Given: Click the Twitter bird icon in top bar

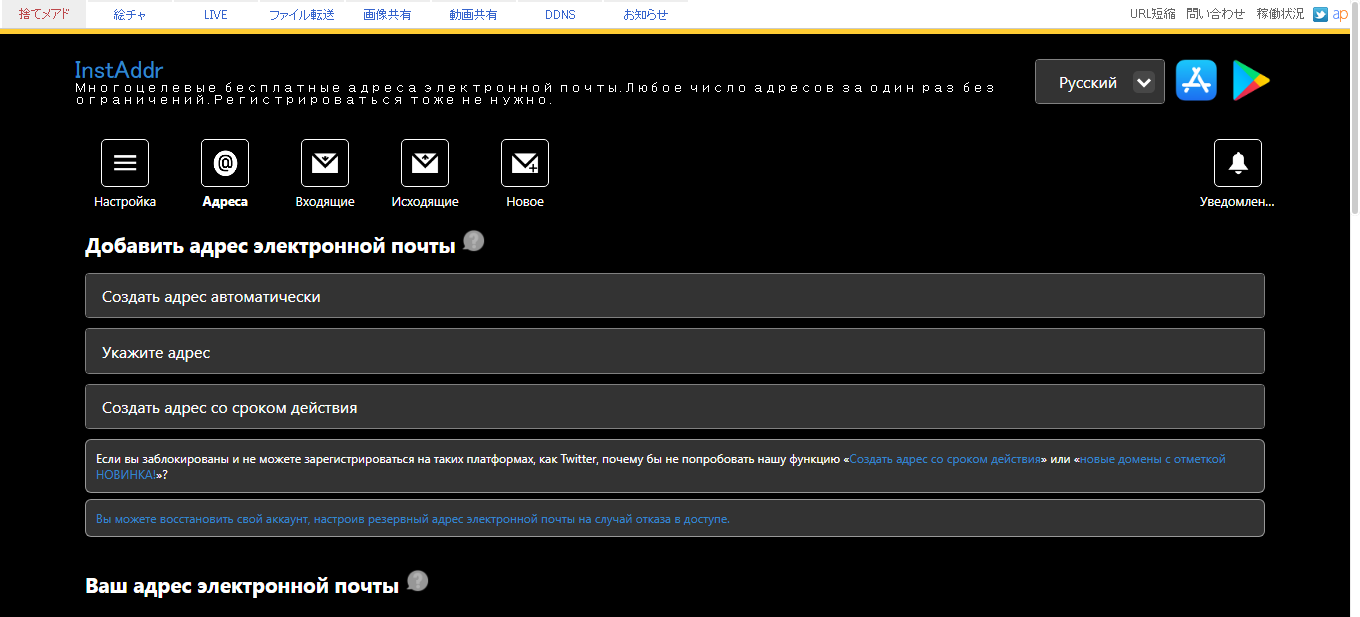Looking at the screenshot, I should 1320,14.
